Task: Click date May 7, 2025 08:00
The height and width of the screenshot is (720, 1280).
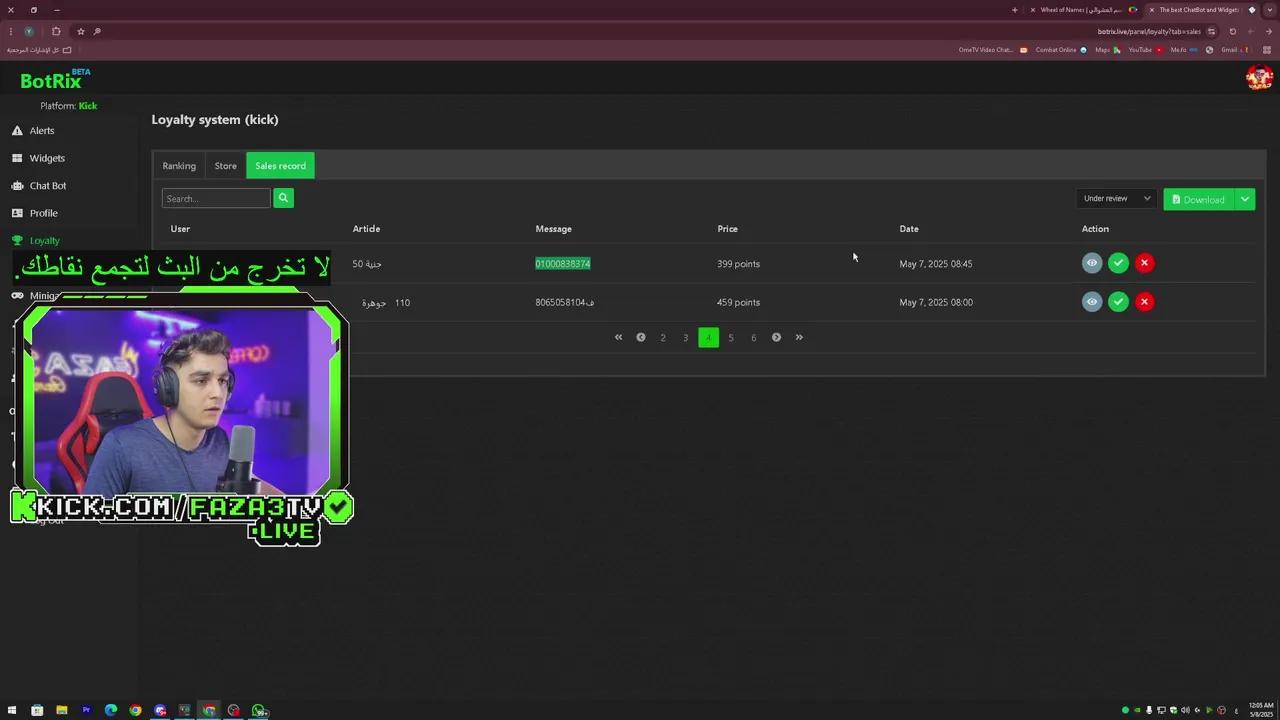Action: coord(936,302)
